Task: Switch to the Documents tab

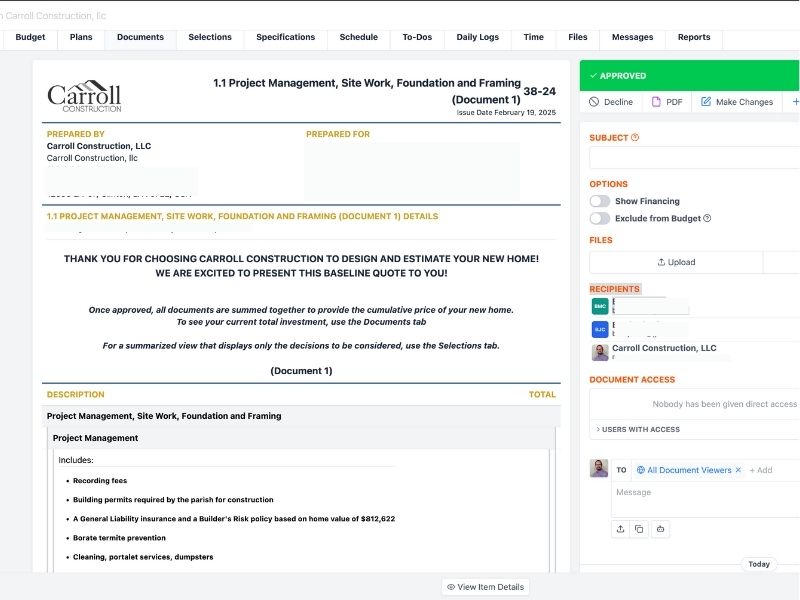Action: (140, 37)
